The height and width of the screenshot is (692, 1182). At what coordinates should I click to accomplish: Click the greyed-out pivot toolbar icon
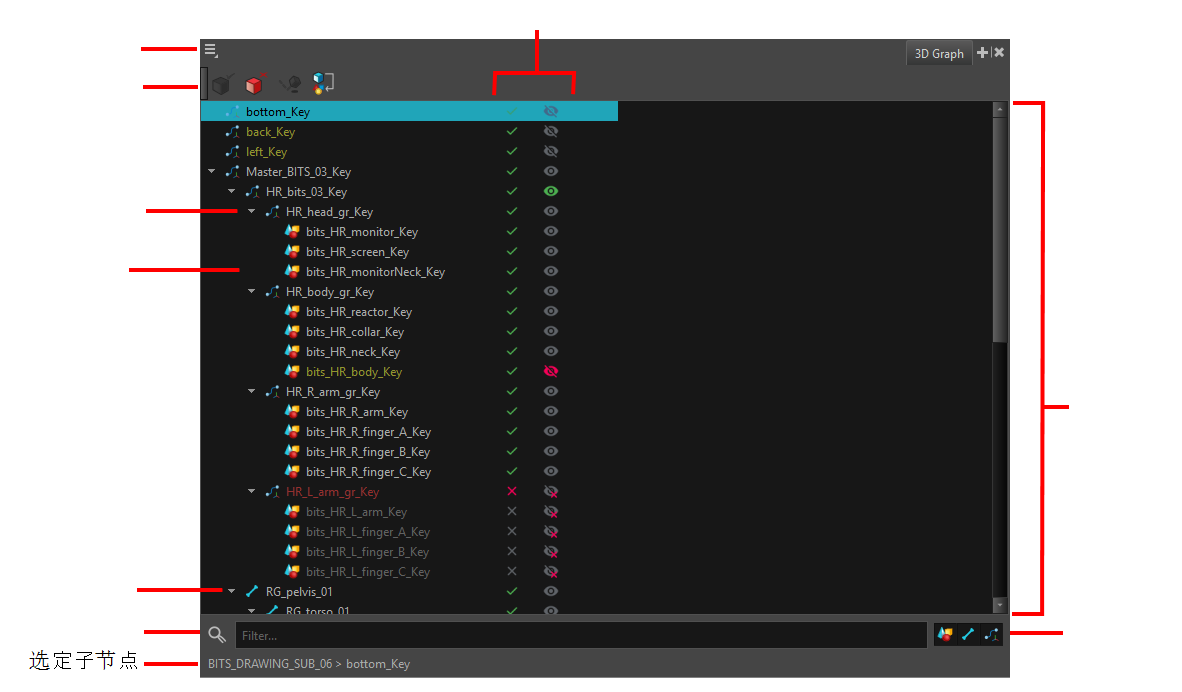[x=290, y=84]
